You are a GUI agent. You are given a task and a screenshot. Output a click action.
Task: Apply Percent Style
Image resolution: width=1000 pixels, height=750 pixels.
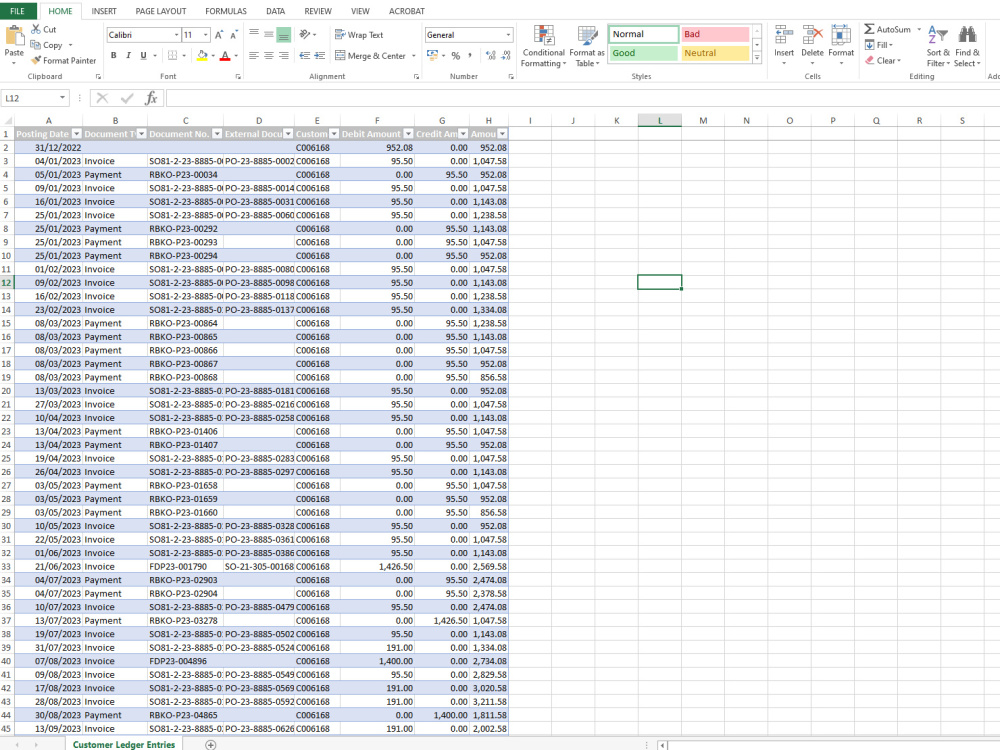click(x=455, y=55)
